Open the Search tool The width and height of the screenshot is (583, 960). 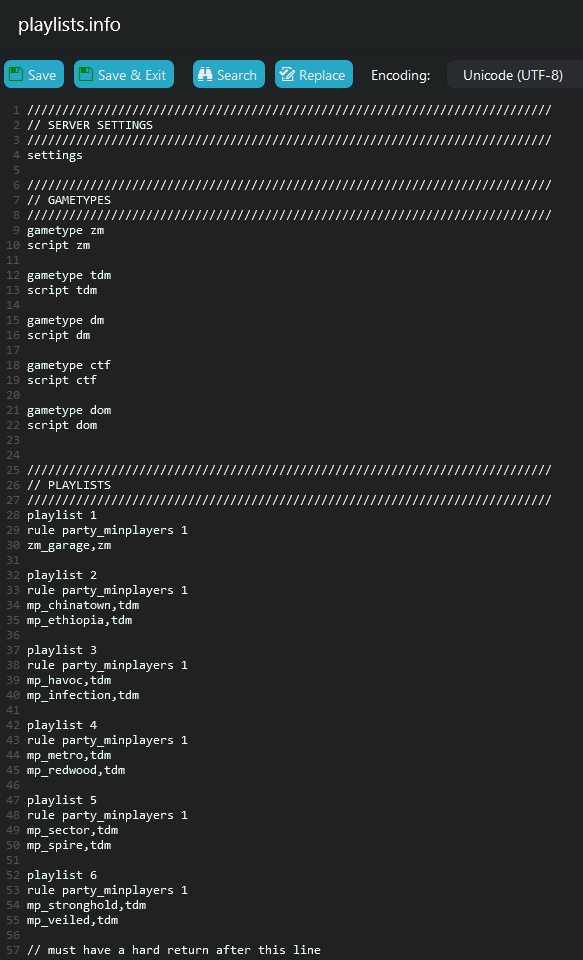click(228, 74)
